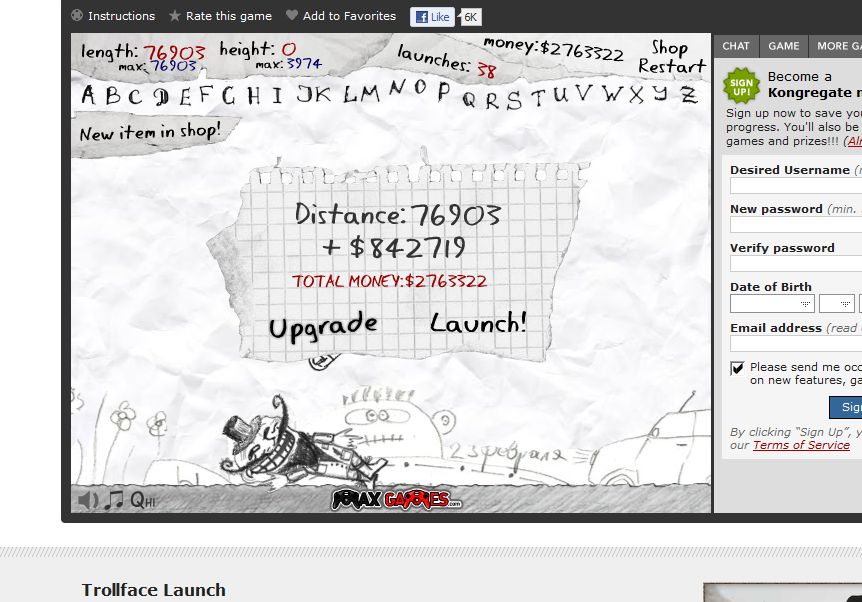
Task: Click the Instructions icon
Action: (x=77, y=15)
